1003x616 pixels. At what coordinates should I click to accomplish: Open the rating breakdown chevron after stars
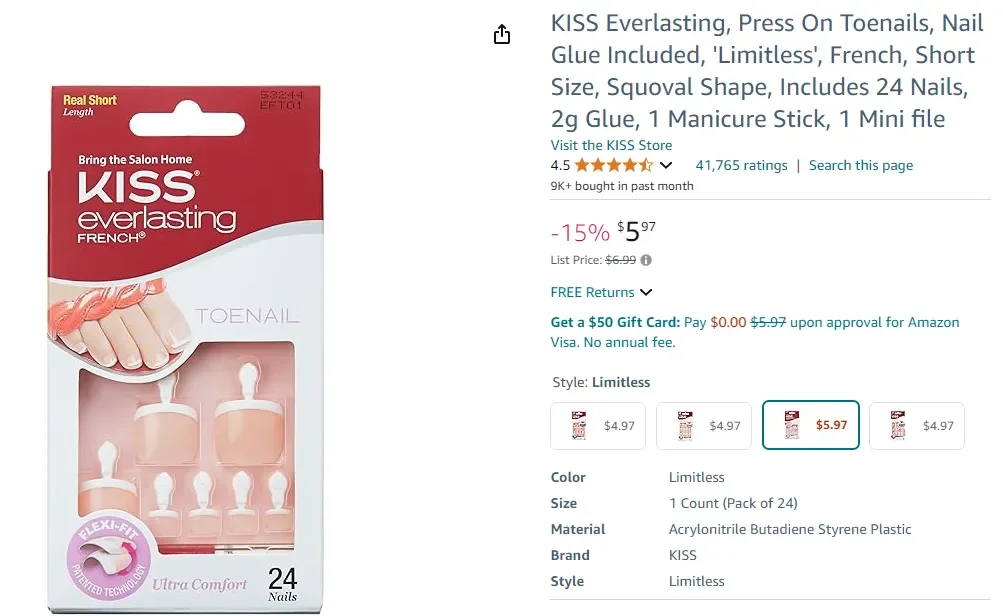point(667,166)
